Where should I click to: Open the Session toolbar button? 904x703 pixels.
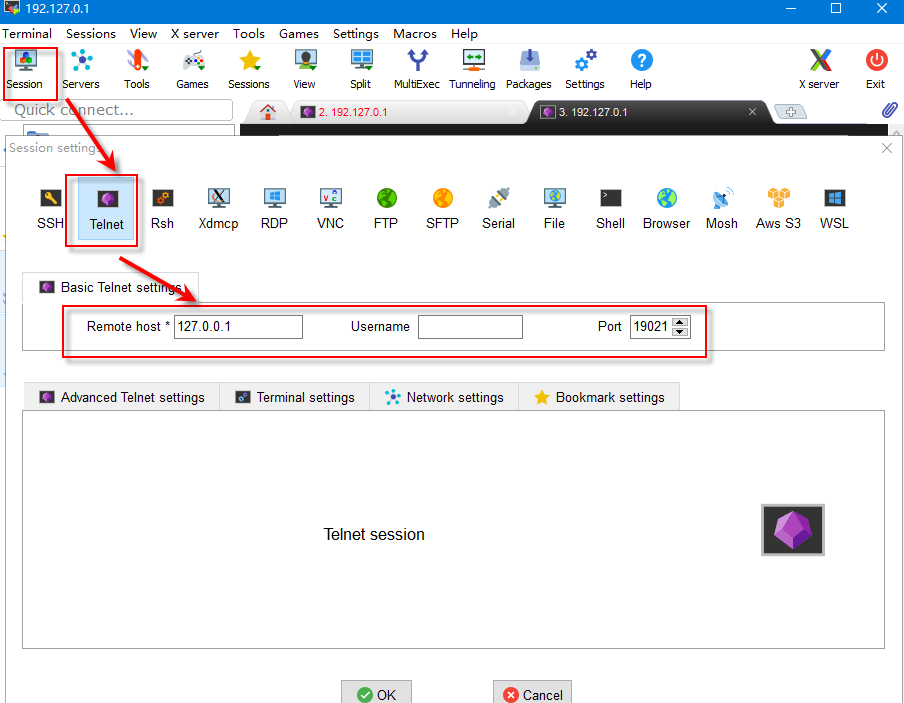(x=25, y=70)
